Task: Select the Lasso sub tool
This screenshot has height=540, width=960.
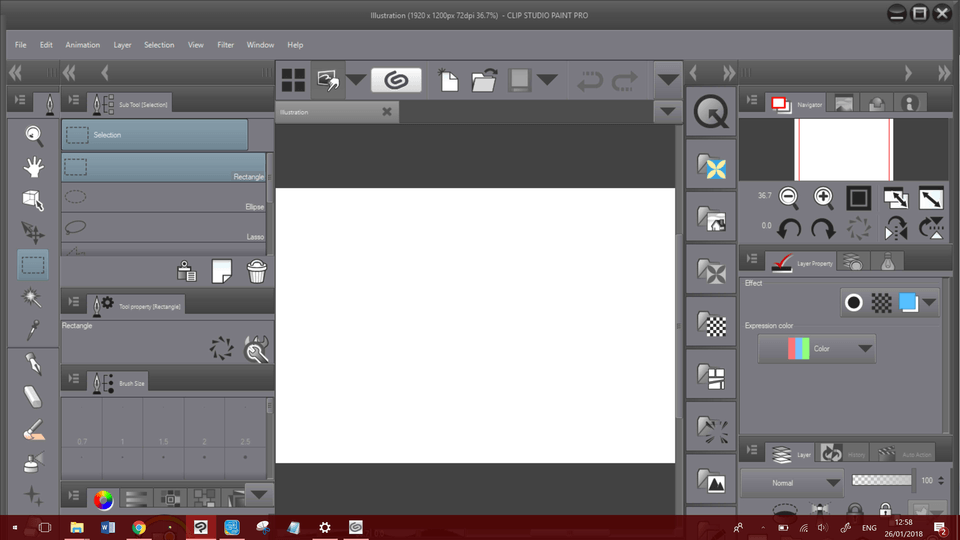Action: 163,228
